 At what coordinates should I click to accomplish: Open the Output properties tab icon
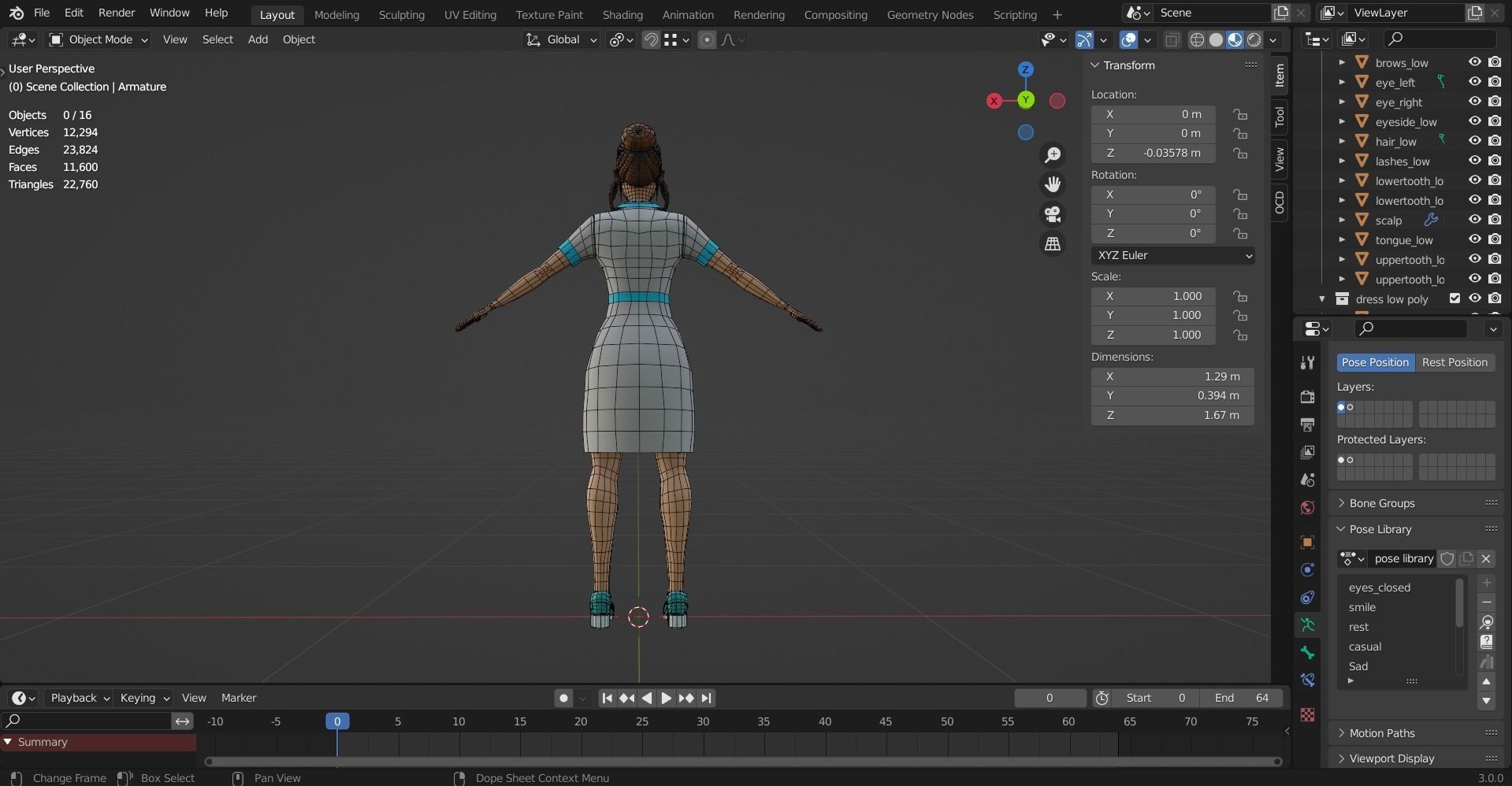click(1308, 425)
